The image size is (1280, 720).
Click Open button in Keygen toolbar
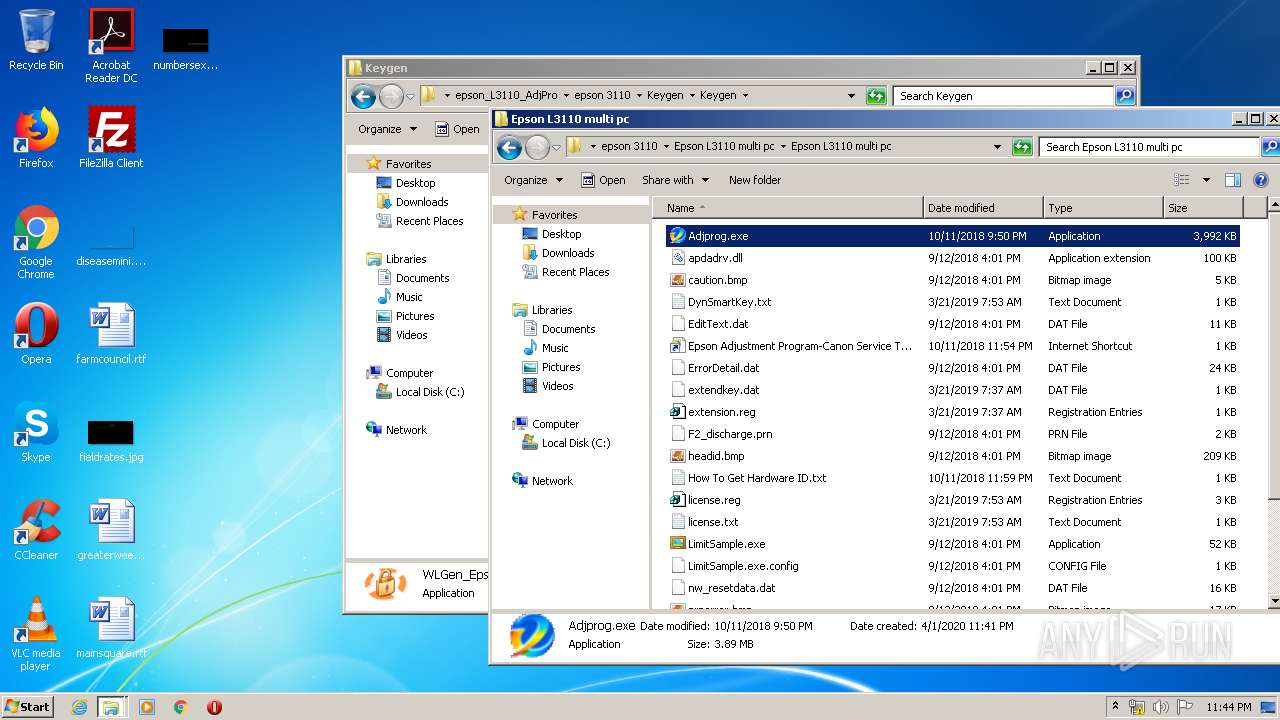tap(457, 129)
